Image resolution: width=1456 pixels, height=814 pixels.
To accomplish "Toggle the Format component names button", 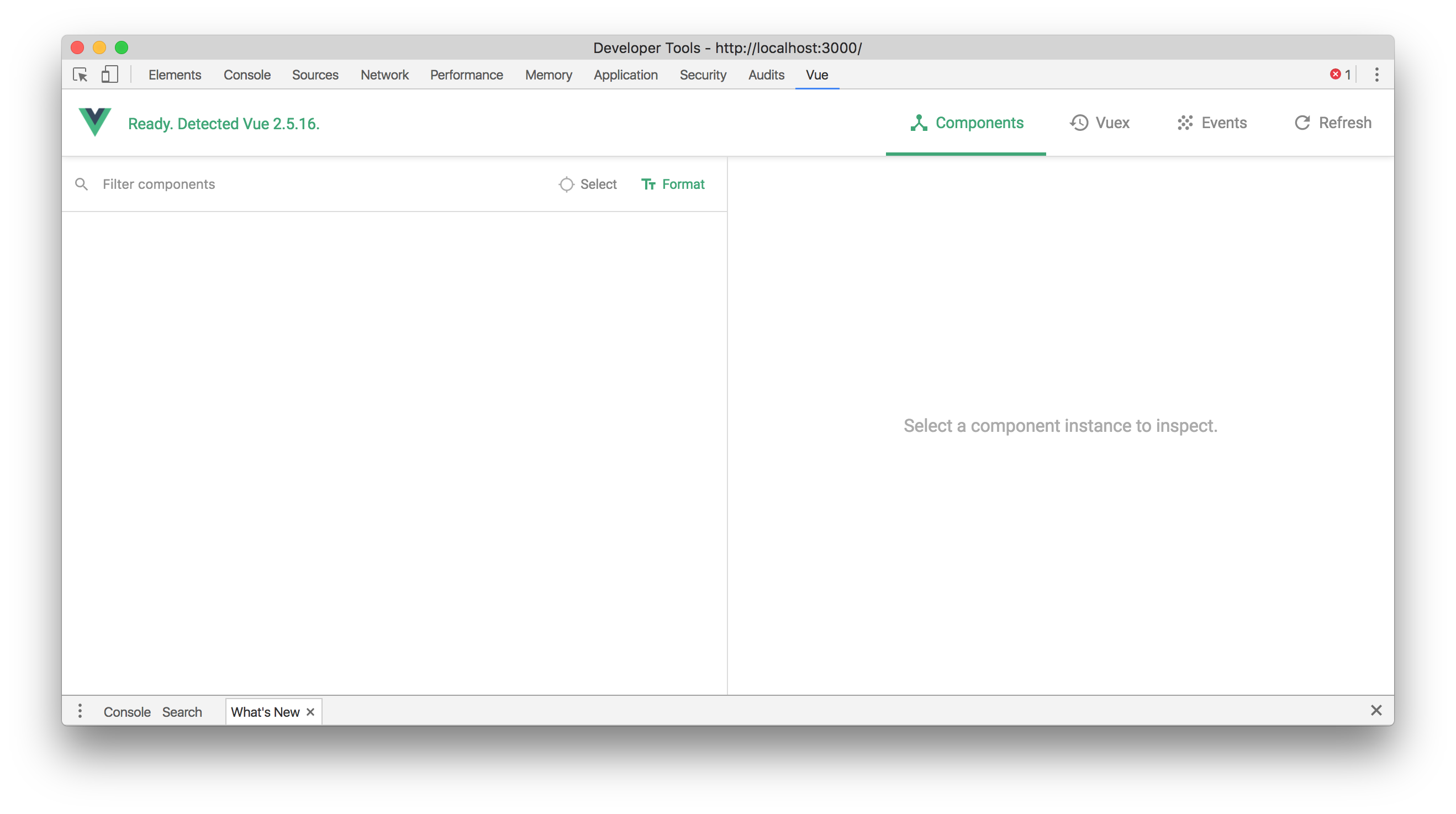I will tap(673, 184).
